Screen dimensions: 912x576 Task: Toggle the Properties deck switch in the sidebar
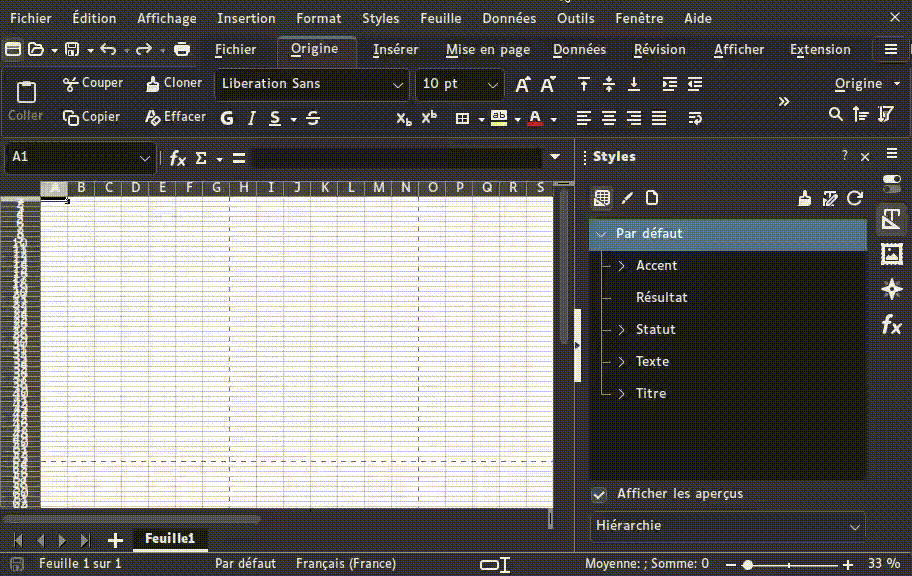click(x=892, y=184)
